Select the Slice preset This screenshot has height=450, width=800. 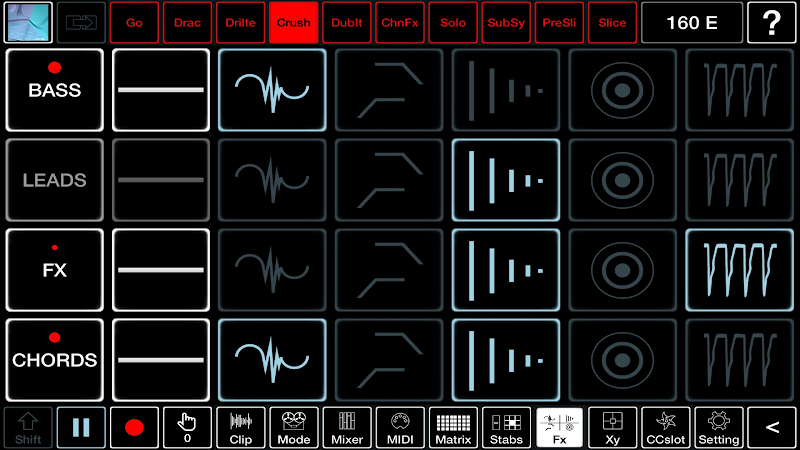pyautogui.click(x=612, y=22)
